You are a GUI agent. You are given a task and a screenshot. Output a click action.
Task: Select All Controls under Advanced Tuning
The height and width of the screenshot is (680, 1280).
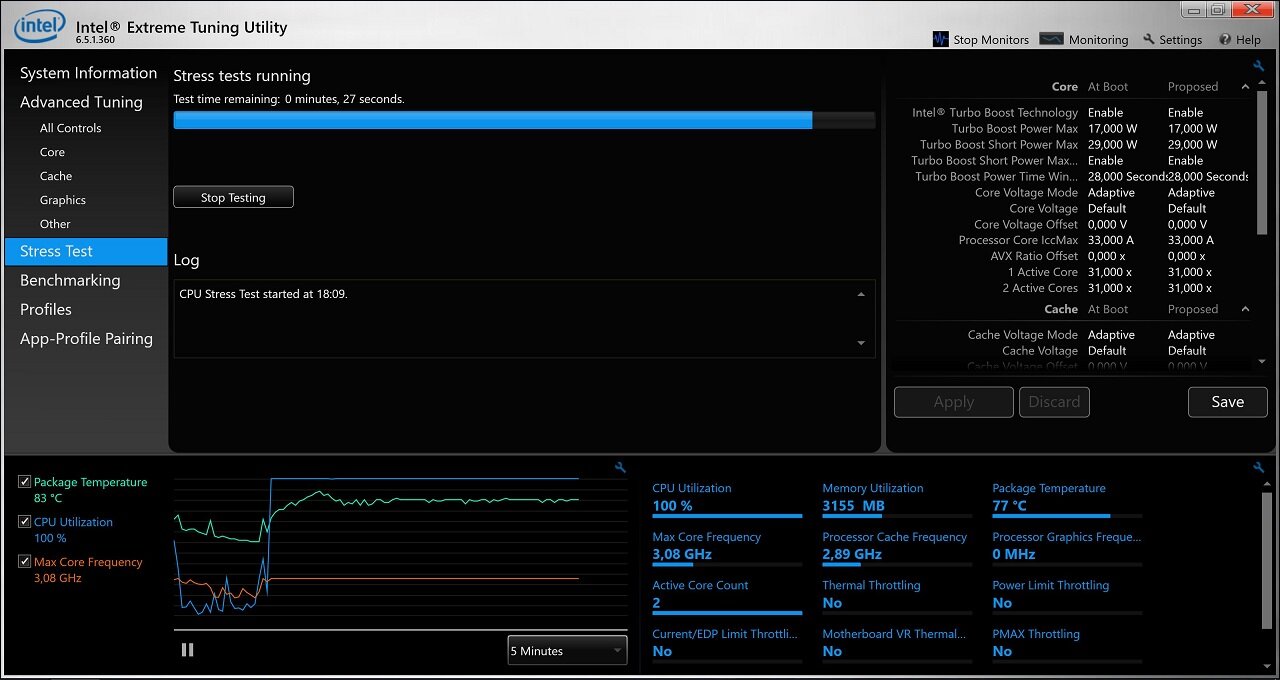point(70,128)
